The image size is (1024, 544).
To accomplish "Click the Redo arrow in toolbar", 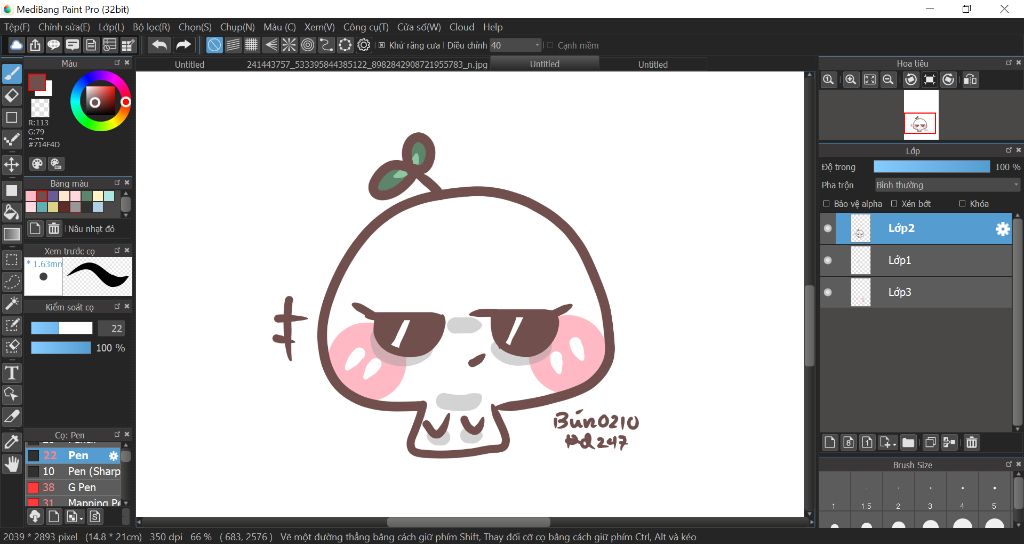I will click(184, 45).
